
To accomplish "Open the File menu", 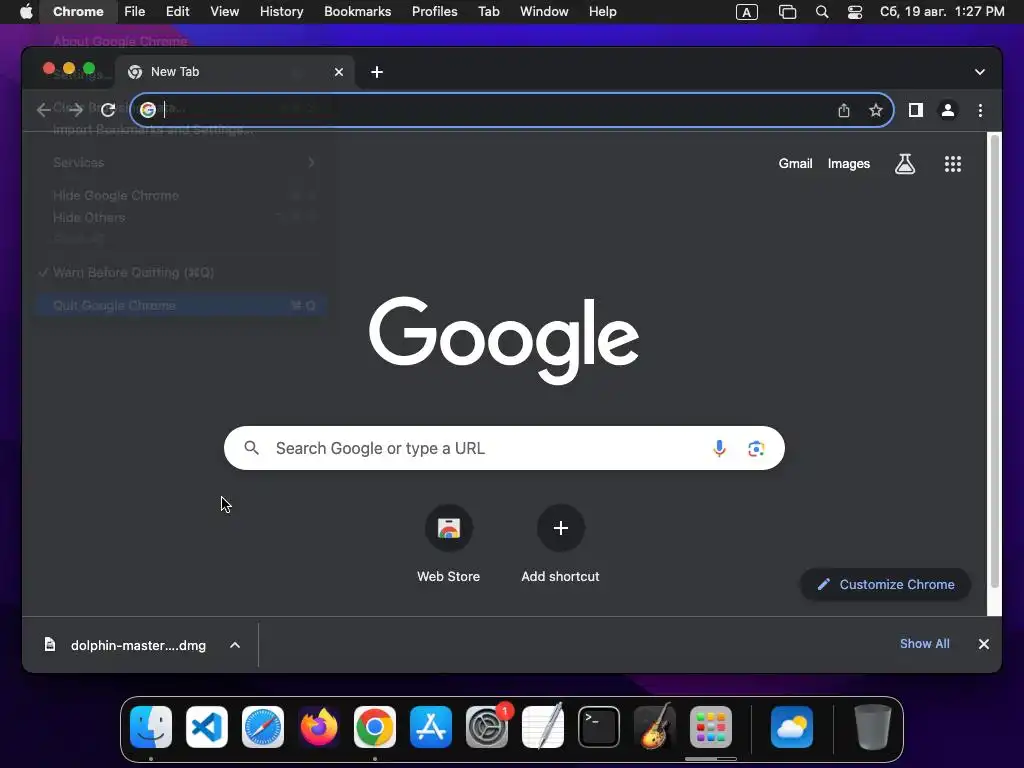I will 135,12.
